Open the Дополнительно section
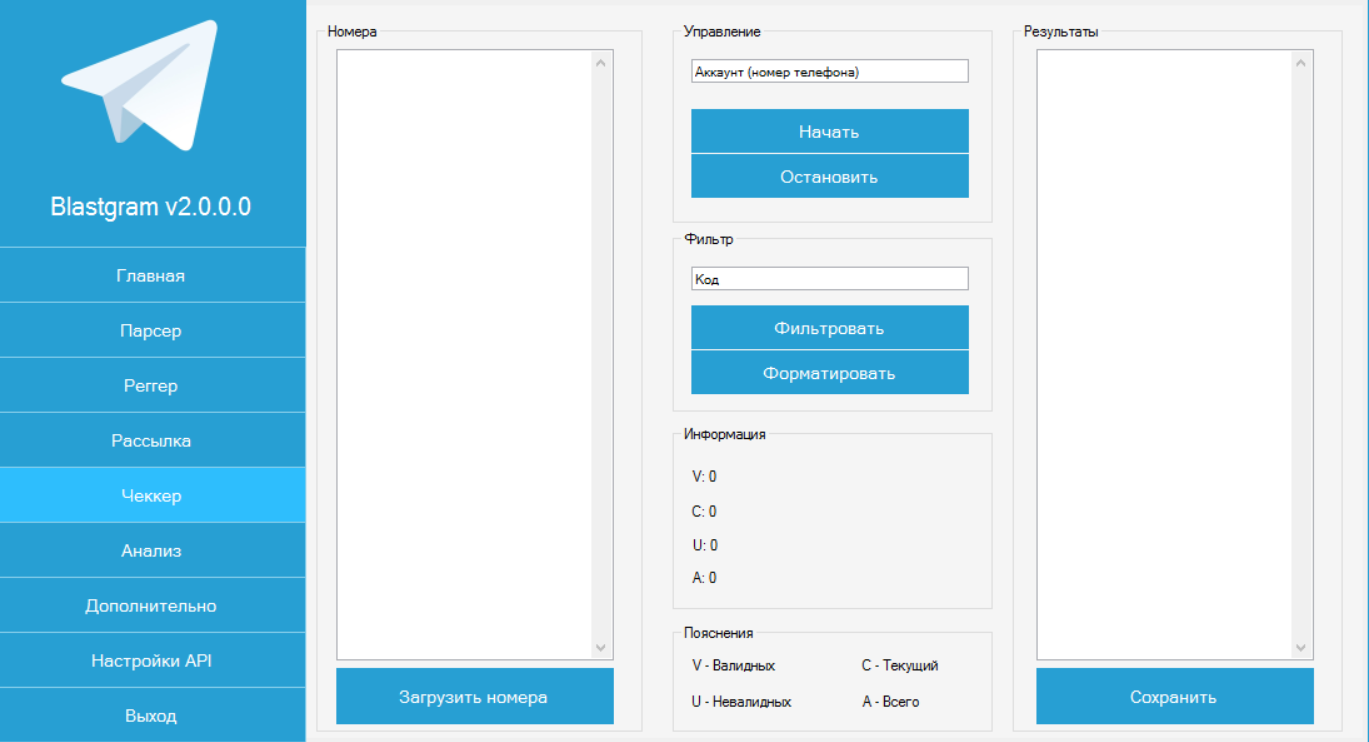The width and height of the screenshot is (1369, 742). point(151,606)
